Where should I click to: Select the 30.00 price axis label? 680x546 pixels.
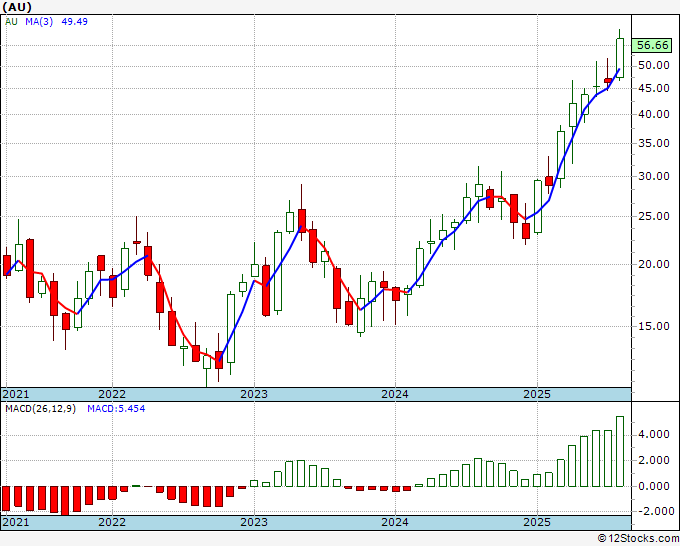pos(654,176)
